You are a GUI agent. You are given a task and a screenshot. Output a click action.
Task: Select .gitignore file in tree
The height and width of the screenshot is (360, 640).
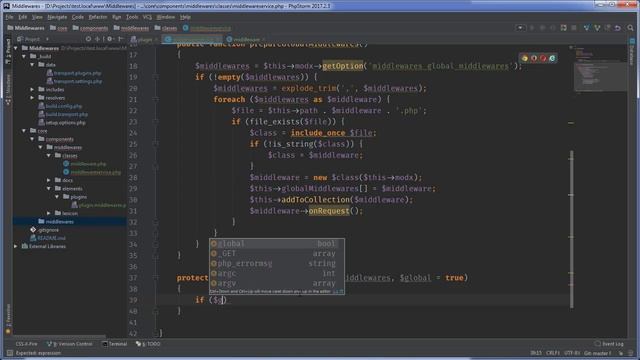(x=44, y=230)
